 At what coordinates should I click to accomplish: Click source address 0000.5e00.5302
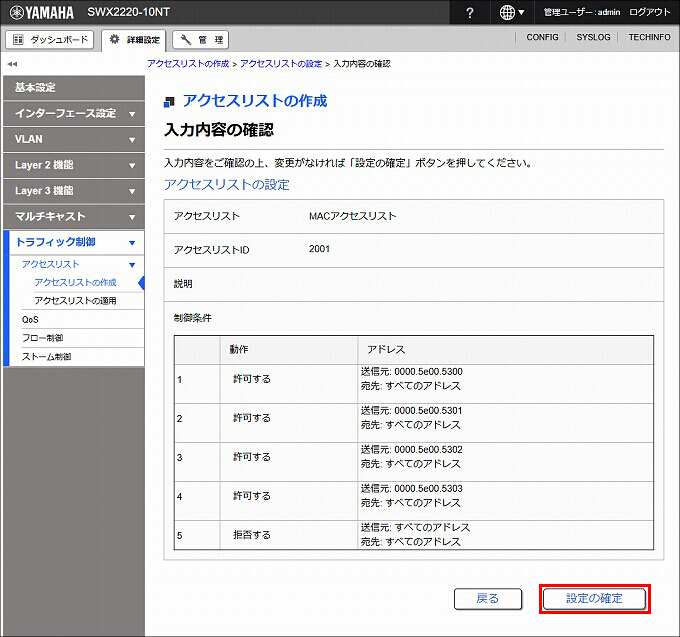pos(428,450)
